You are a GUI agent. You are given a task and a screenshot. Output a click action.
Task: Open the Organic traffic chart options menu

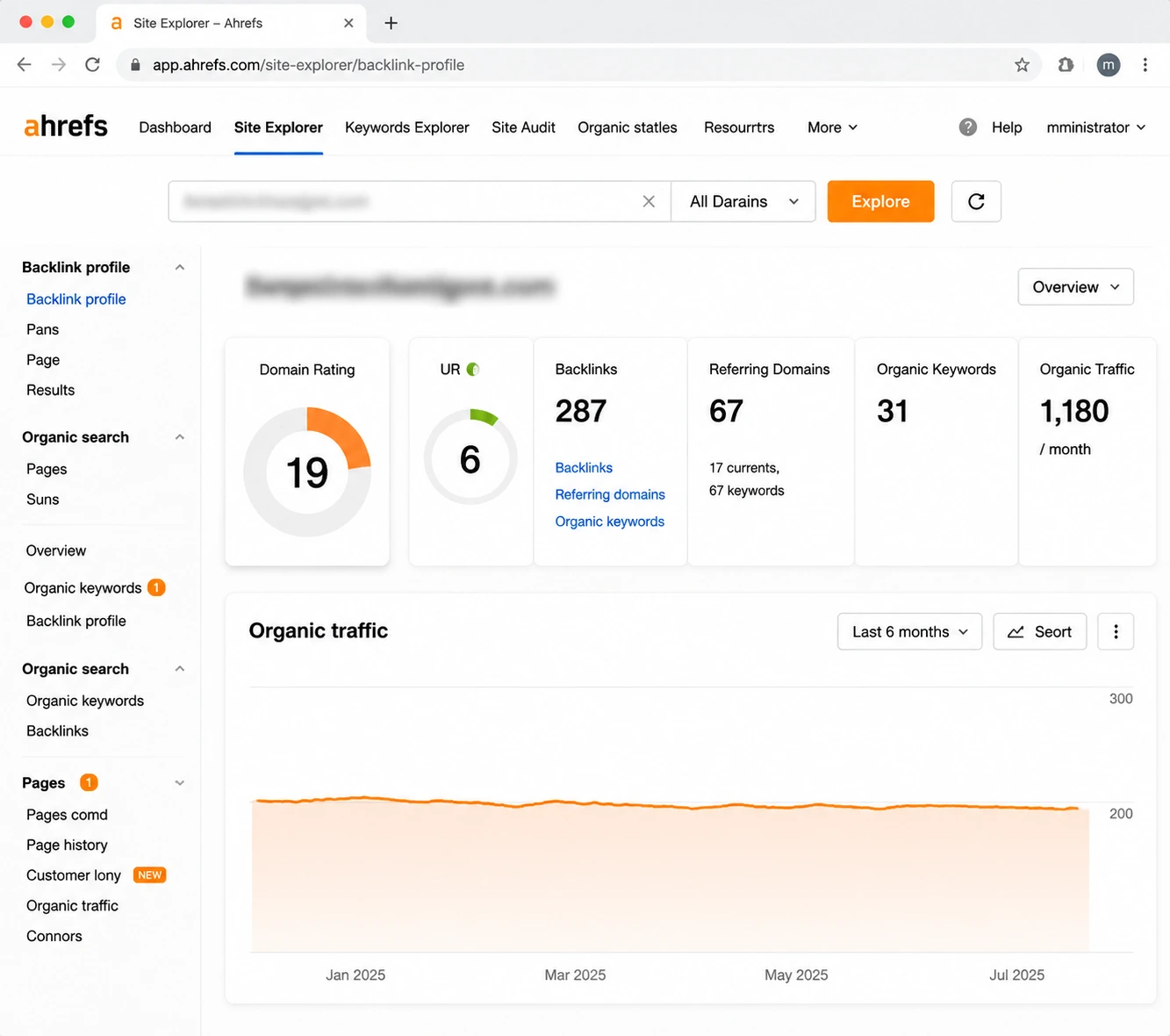pyautogui.click(x=1116, y=631)
